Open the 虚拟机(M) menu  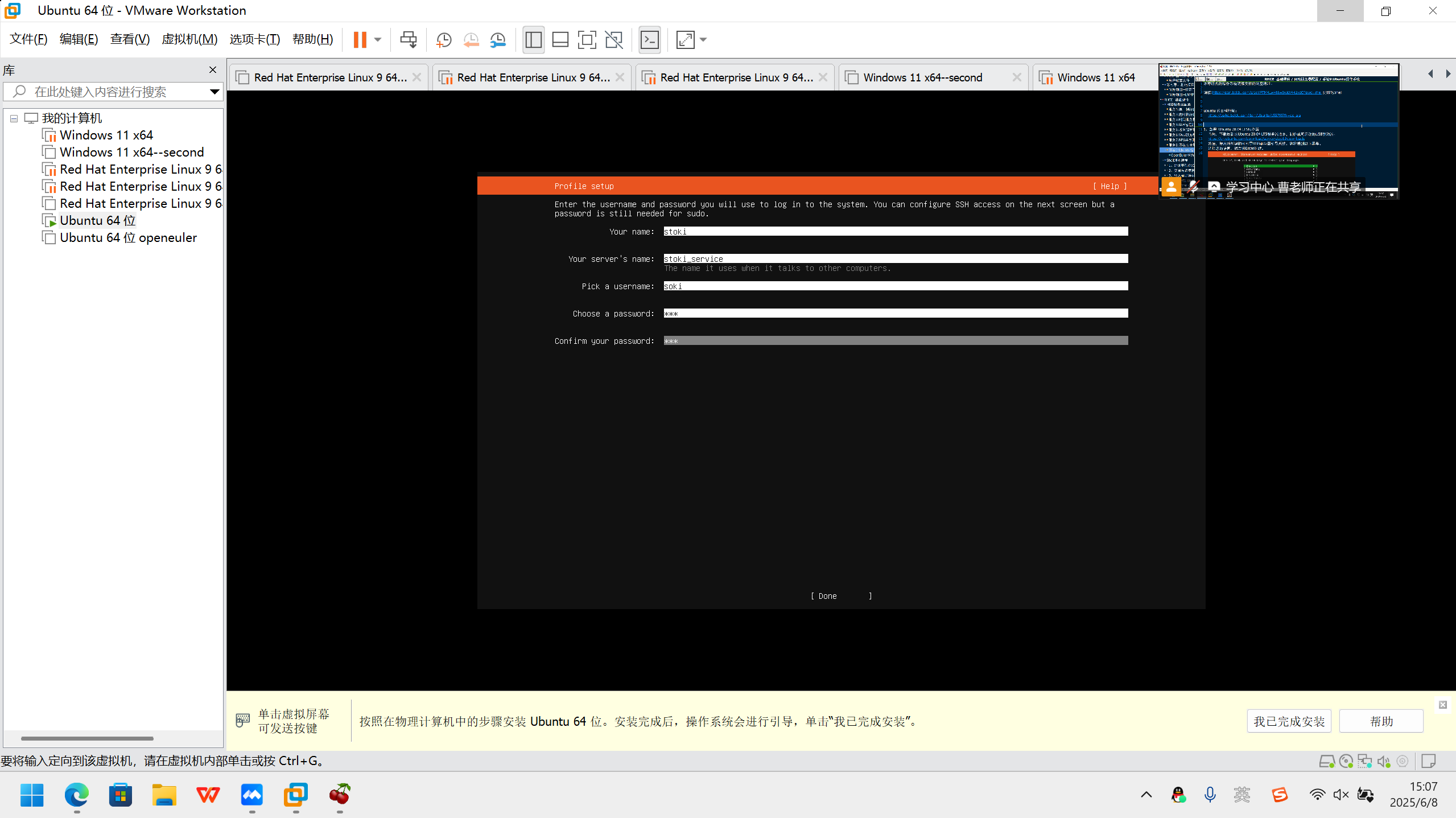[189, 39]
